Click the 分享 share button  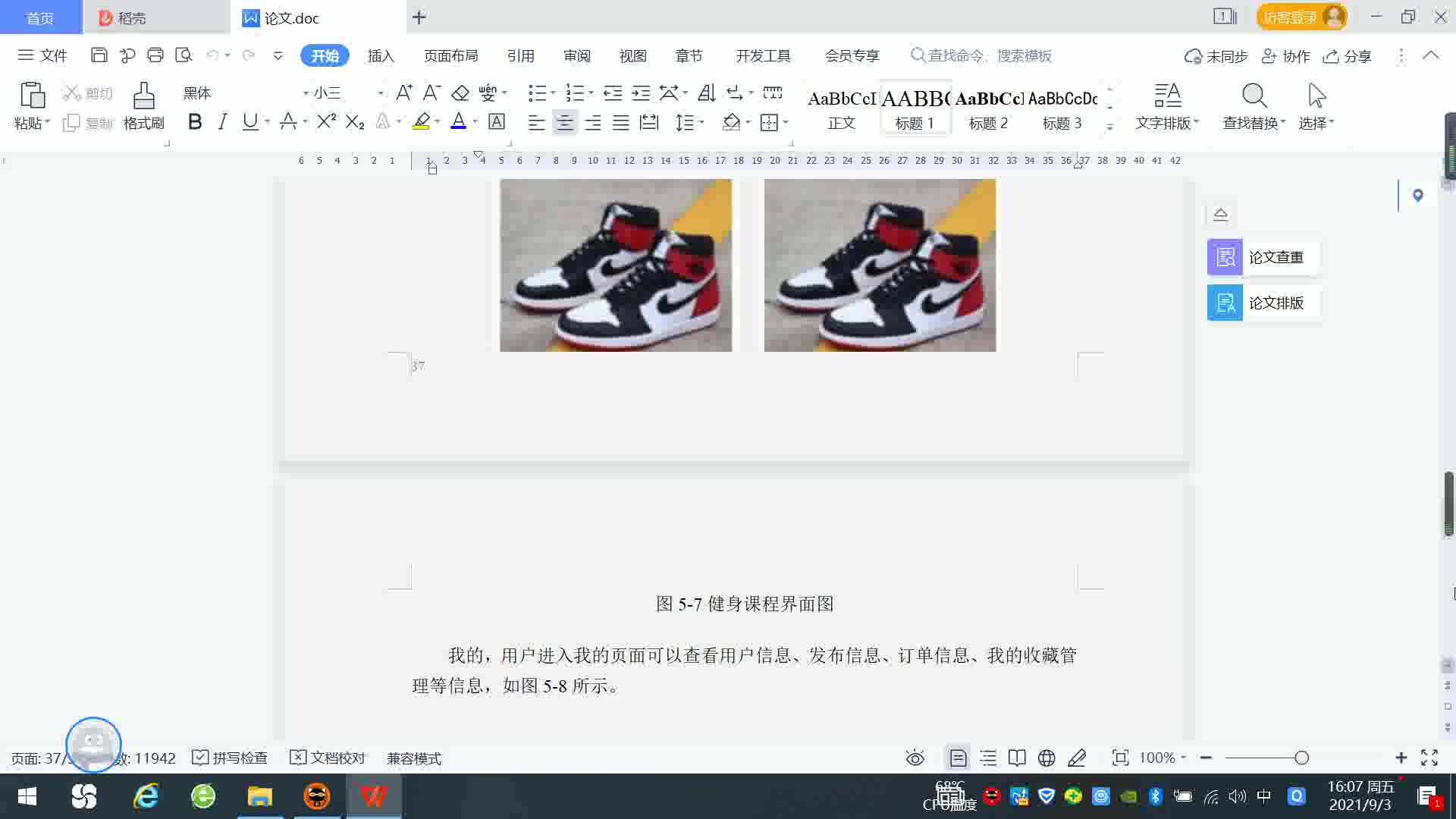coord(1348,56)
